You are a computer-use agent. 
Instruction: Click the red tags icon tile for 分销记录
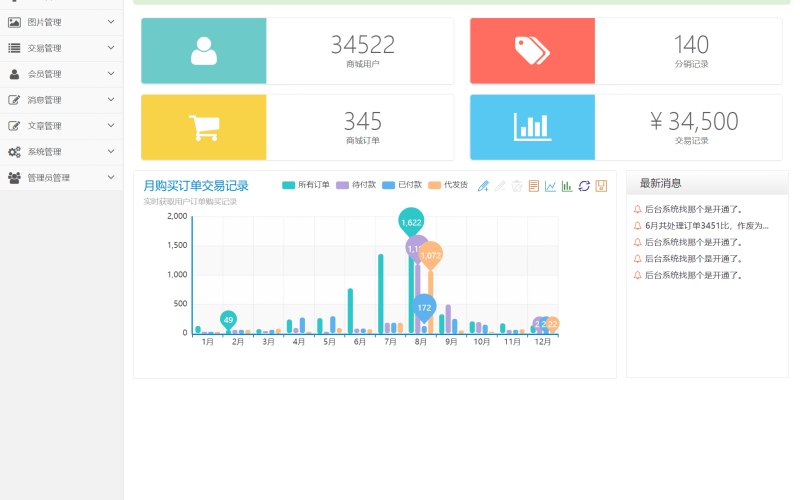[532, 51]
